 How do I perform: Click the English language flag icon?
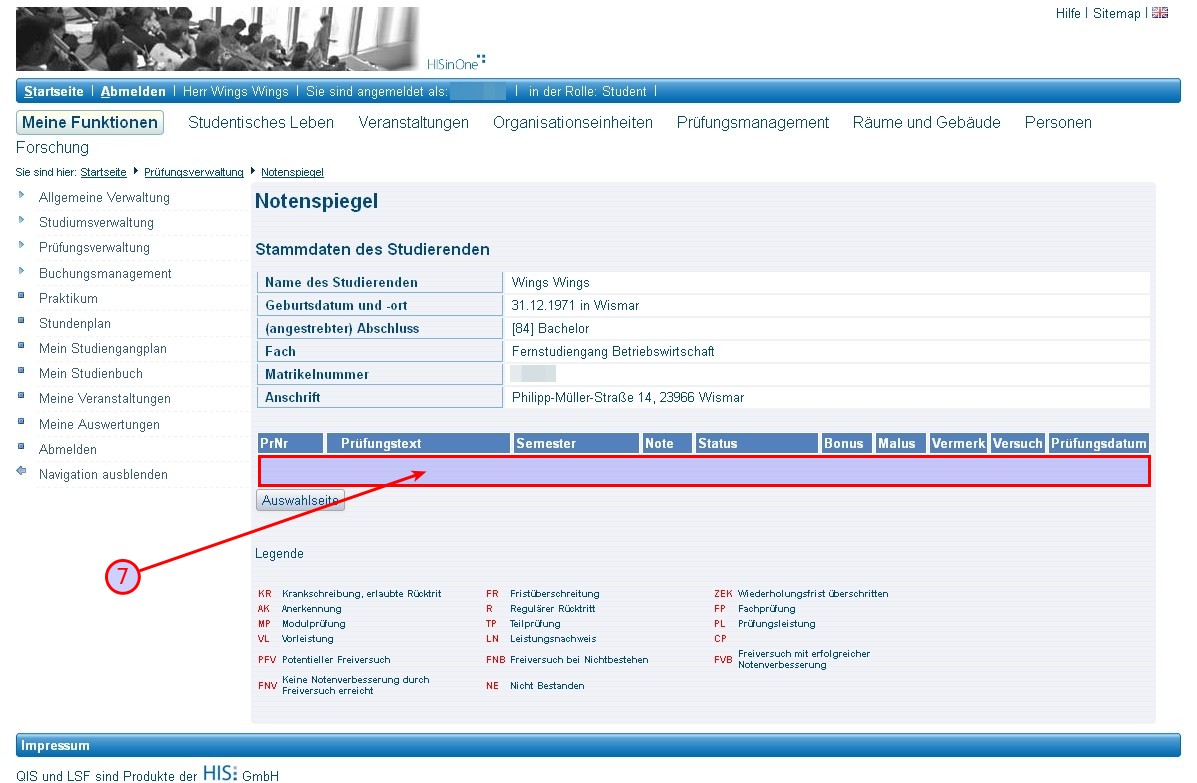coord(1160,13)
